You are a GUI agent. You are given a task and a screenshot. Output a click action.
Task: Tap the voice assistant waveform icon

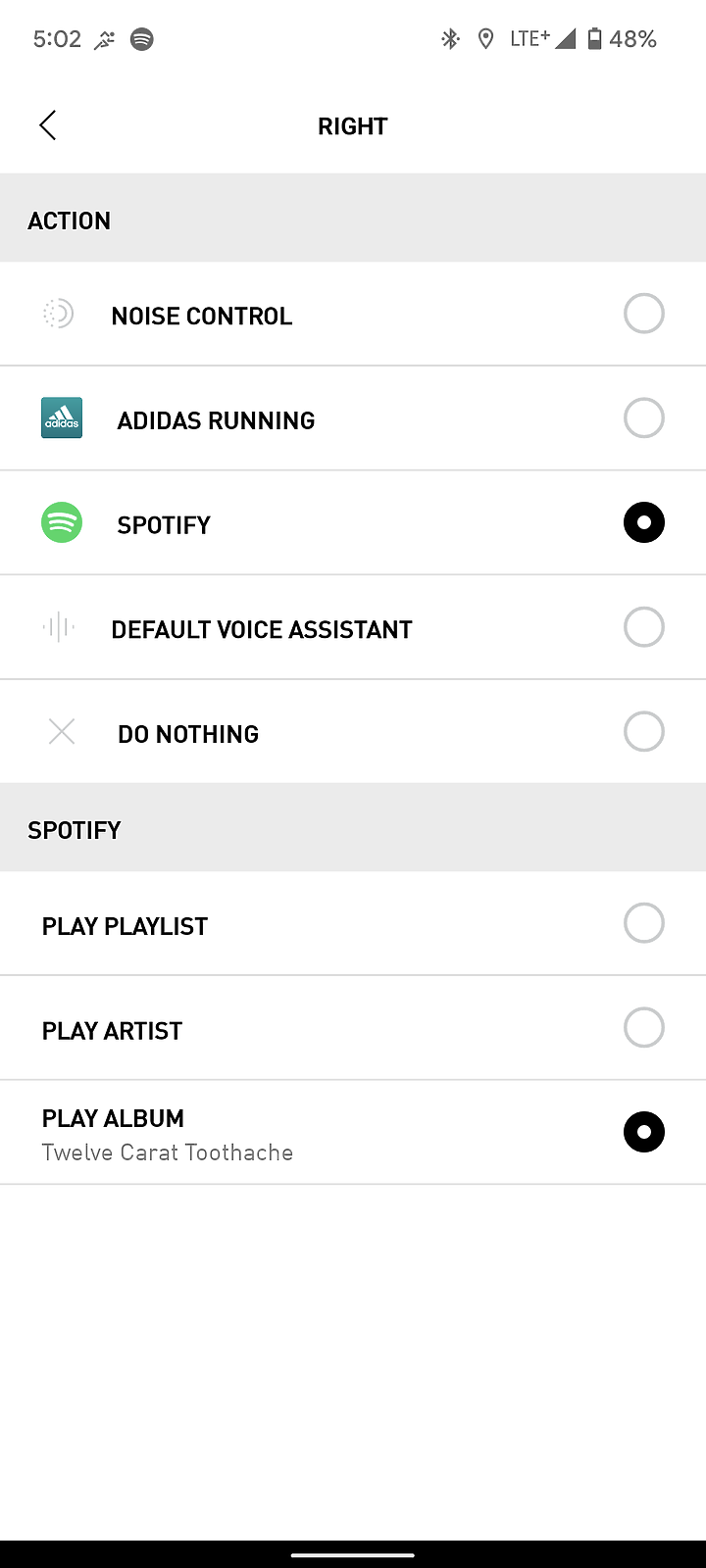tap(59, 627)
